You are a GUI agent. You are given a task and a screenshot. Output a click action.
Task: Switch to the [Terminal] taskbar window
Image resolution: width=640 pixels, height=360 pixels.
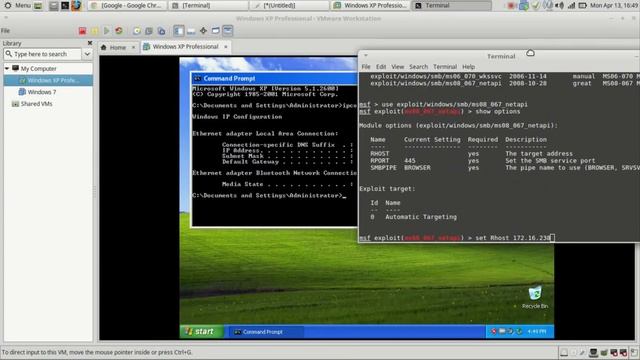(x=208, y=5)
